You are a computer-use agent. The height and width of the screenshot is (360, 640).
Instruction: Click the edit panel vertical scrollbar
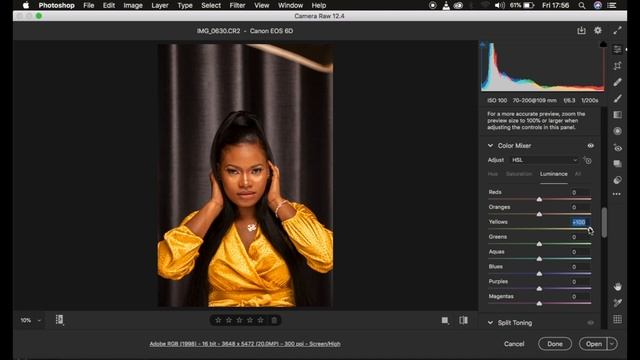click(604, 222)
